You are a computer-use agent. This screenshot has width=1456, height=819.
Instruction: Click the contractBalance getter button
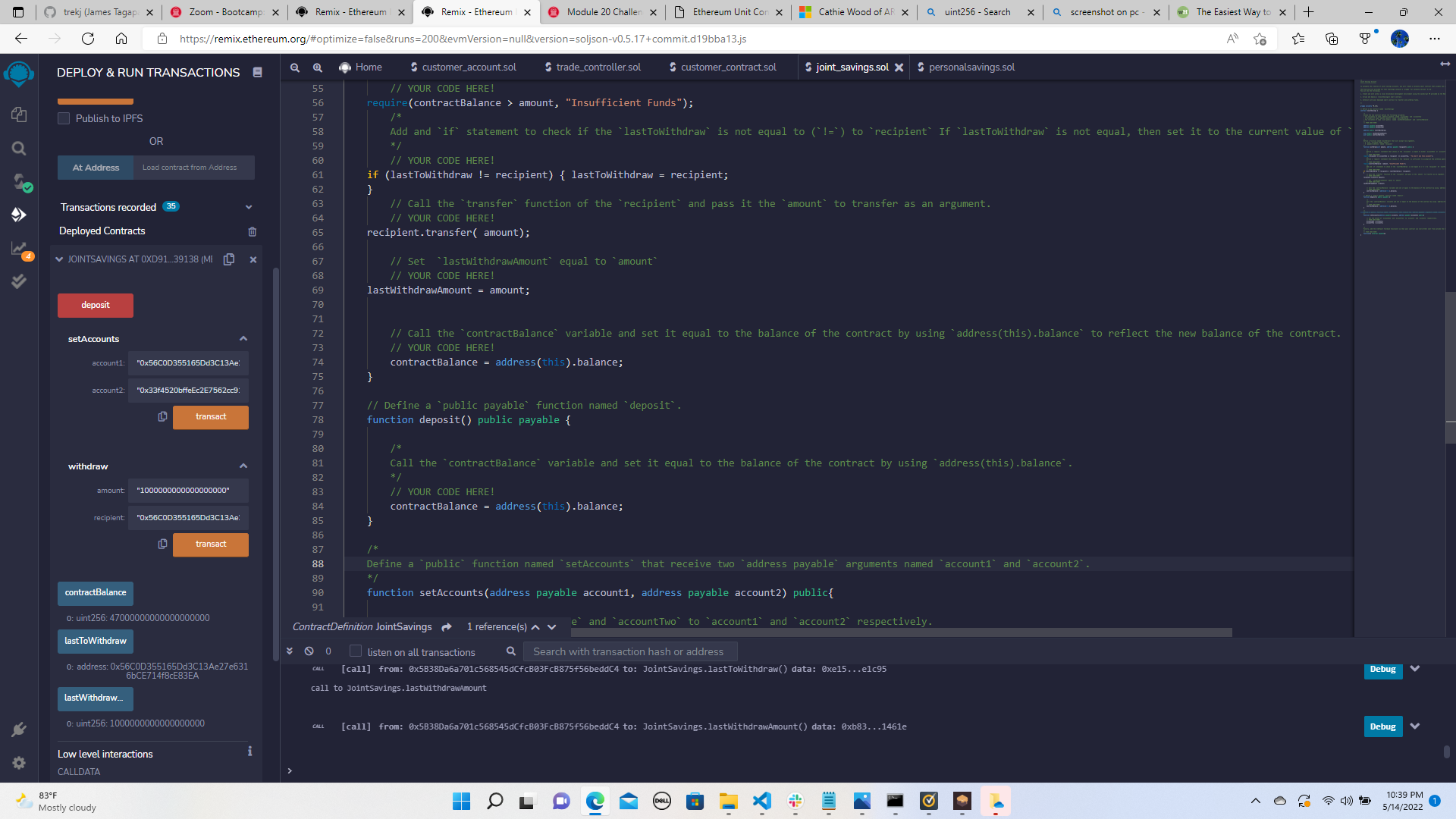pyautogui.click(x=96, y=593)
